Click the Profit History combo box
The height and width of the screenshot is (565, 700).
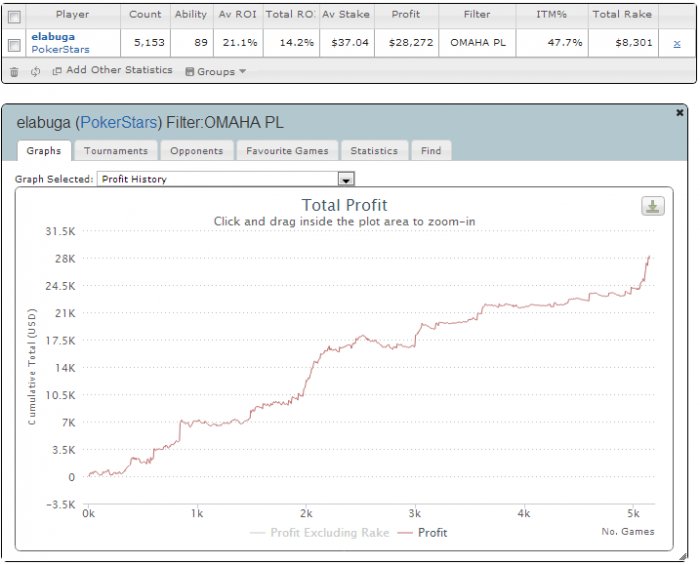(x=225, y=179)
